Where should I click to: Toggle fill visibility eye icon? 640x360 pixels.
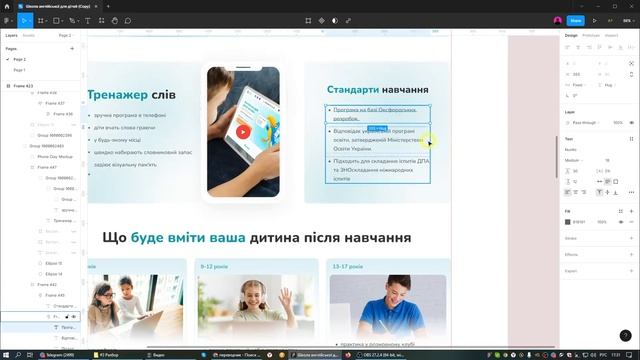(x=621, y=222)
